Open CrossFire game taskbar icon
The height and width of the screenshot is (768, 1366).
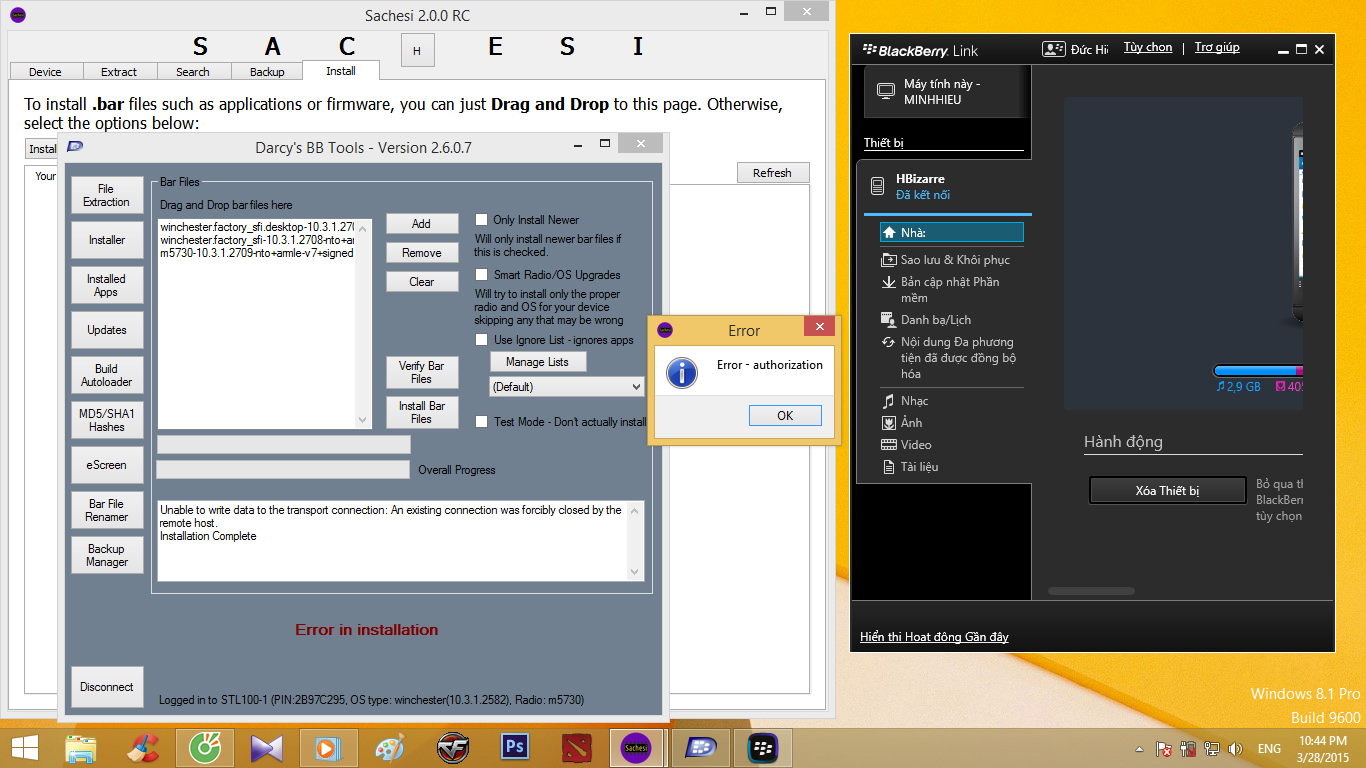453,747
